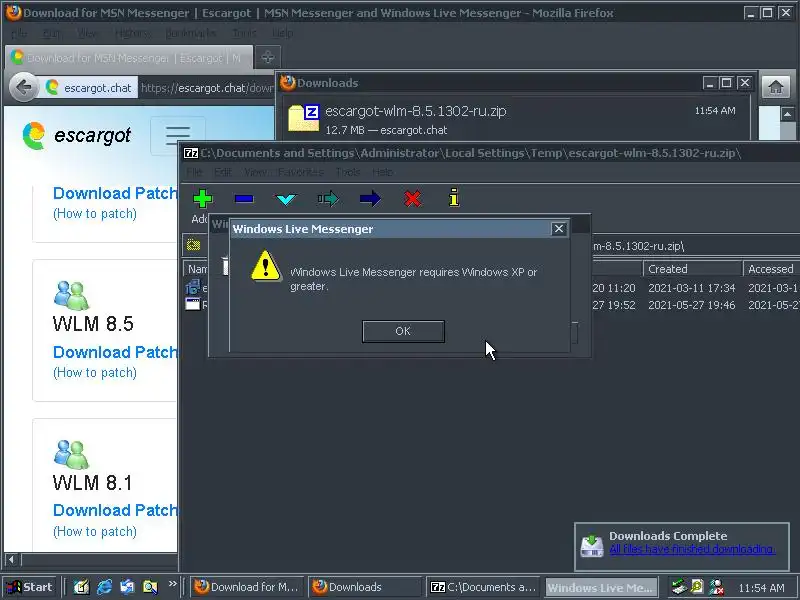
Task: Click OK in Windows Live Messenger dialog
Action: tap(403, 331)
